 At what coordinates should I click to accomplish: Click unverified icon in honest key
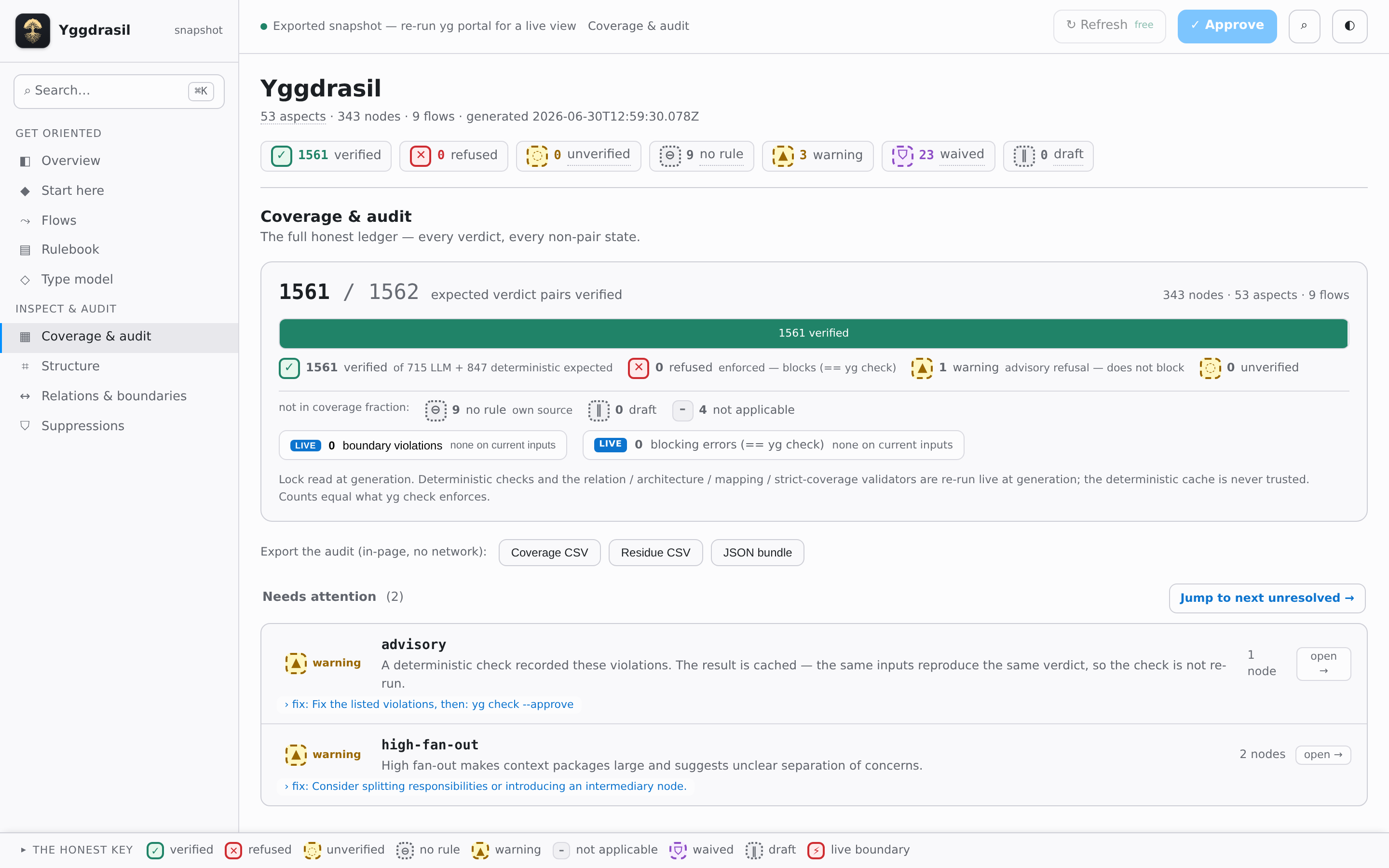point(312,850)
